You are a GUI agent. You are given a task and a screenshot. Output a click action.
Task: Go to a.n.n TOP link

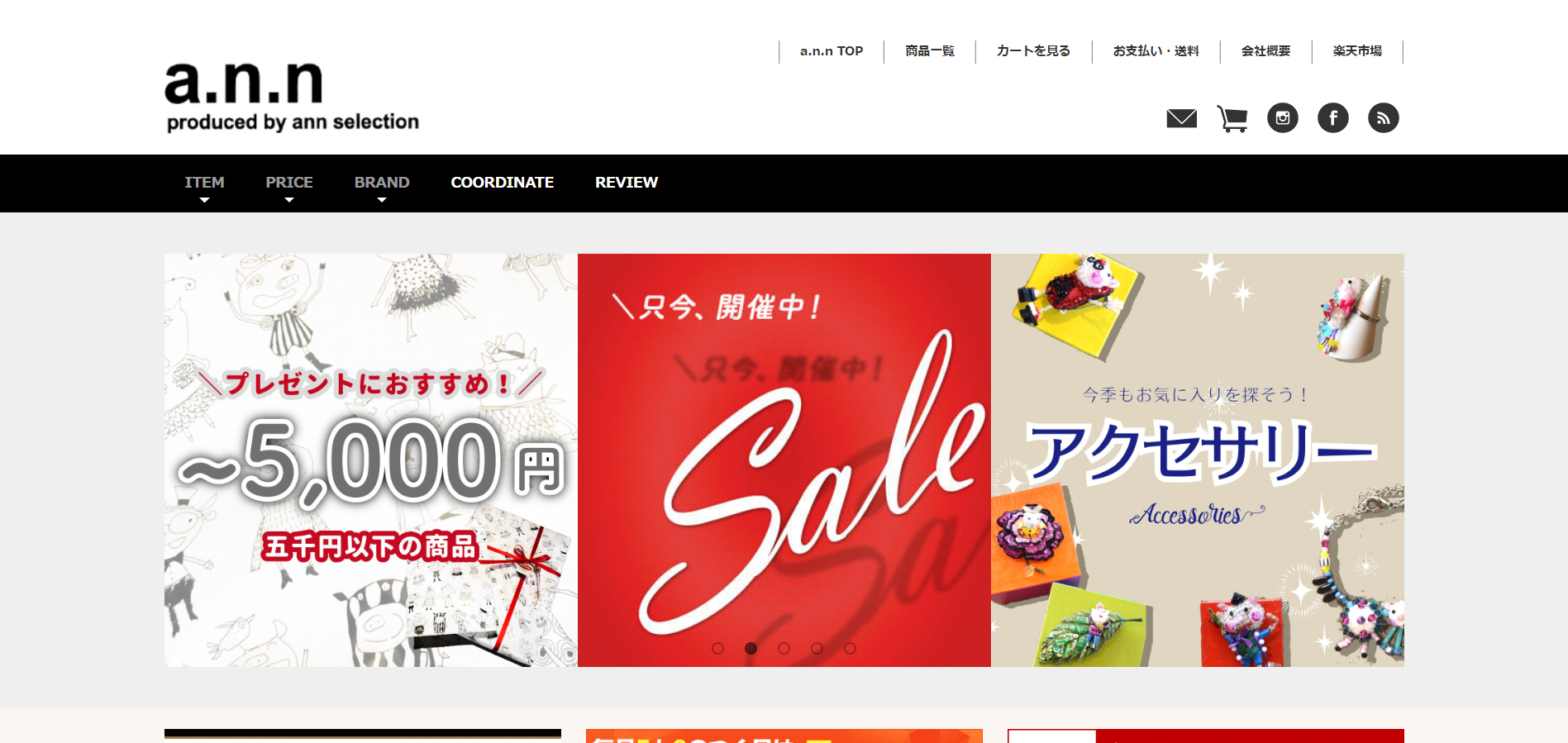(832, 51)
